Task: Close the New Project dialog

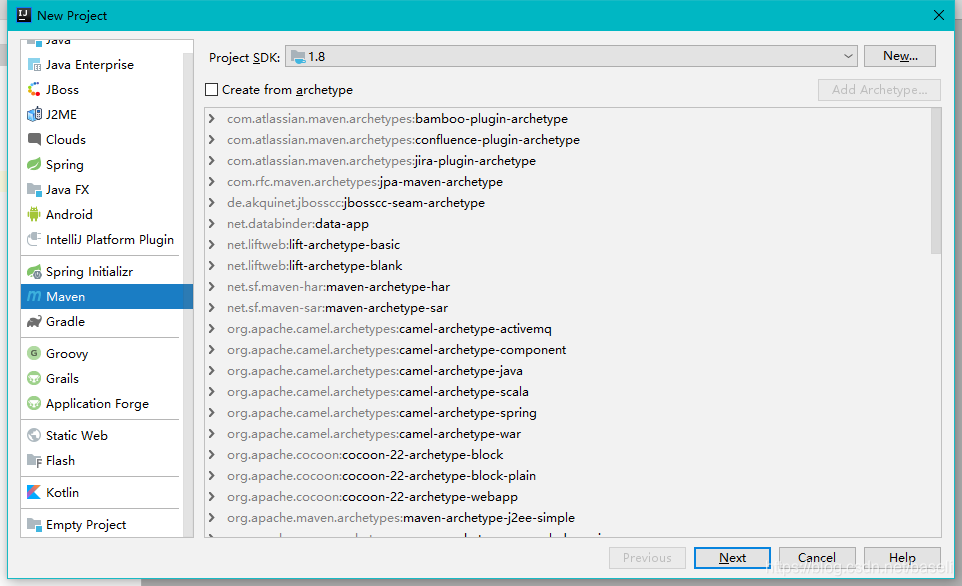Action: (x=939, y=15)
